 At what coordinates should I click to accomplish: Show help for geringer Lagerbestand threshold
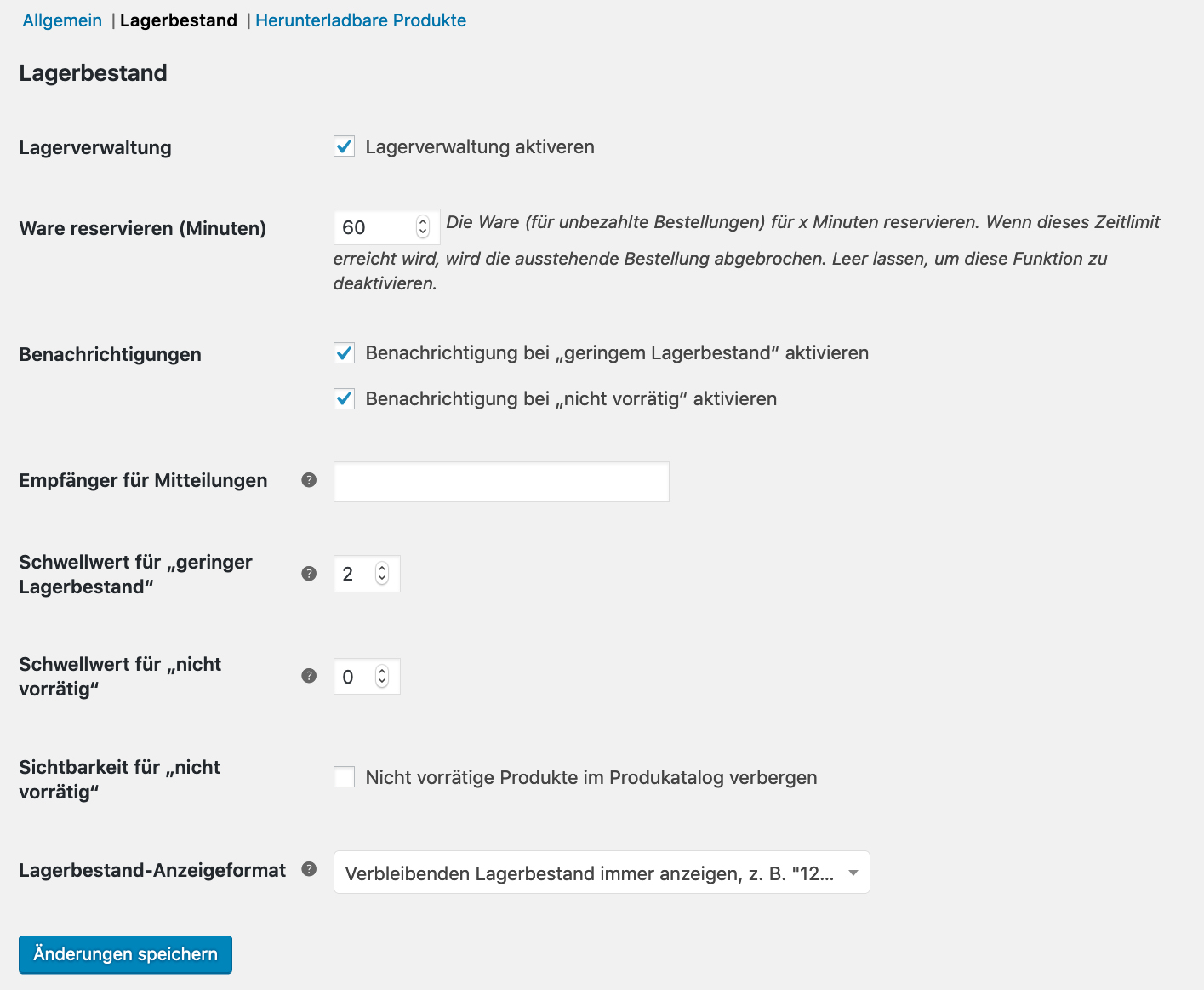[x=309, y=574]
